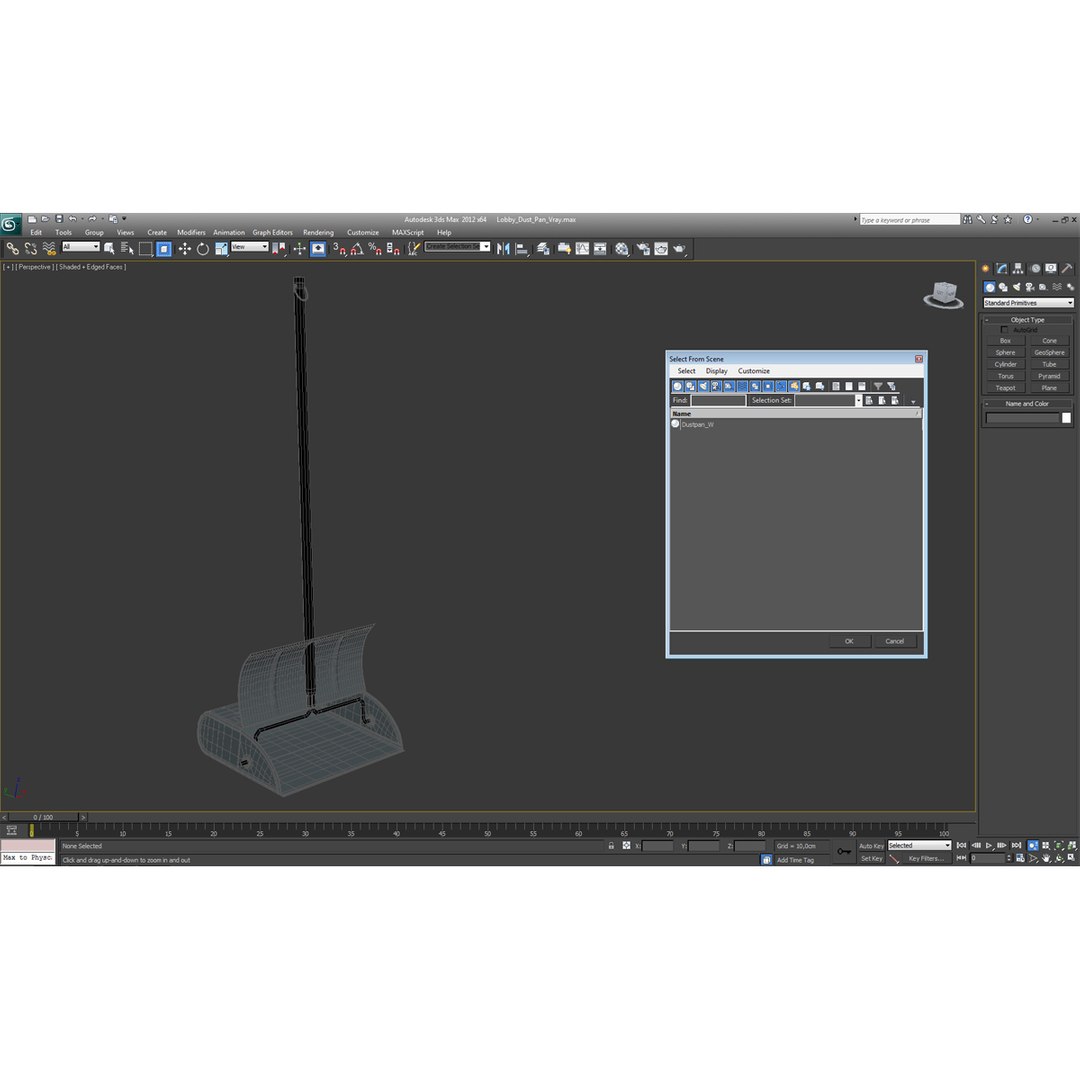The height and width of the screenshot is (1080, 1080).
Task: Click the Mirror tool icon
Action: tap(503, 249)
